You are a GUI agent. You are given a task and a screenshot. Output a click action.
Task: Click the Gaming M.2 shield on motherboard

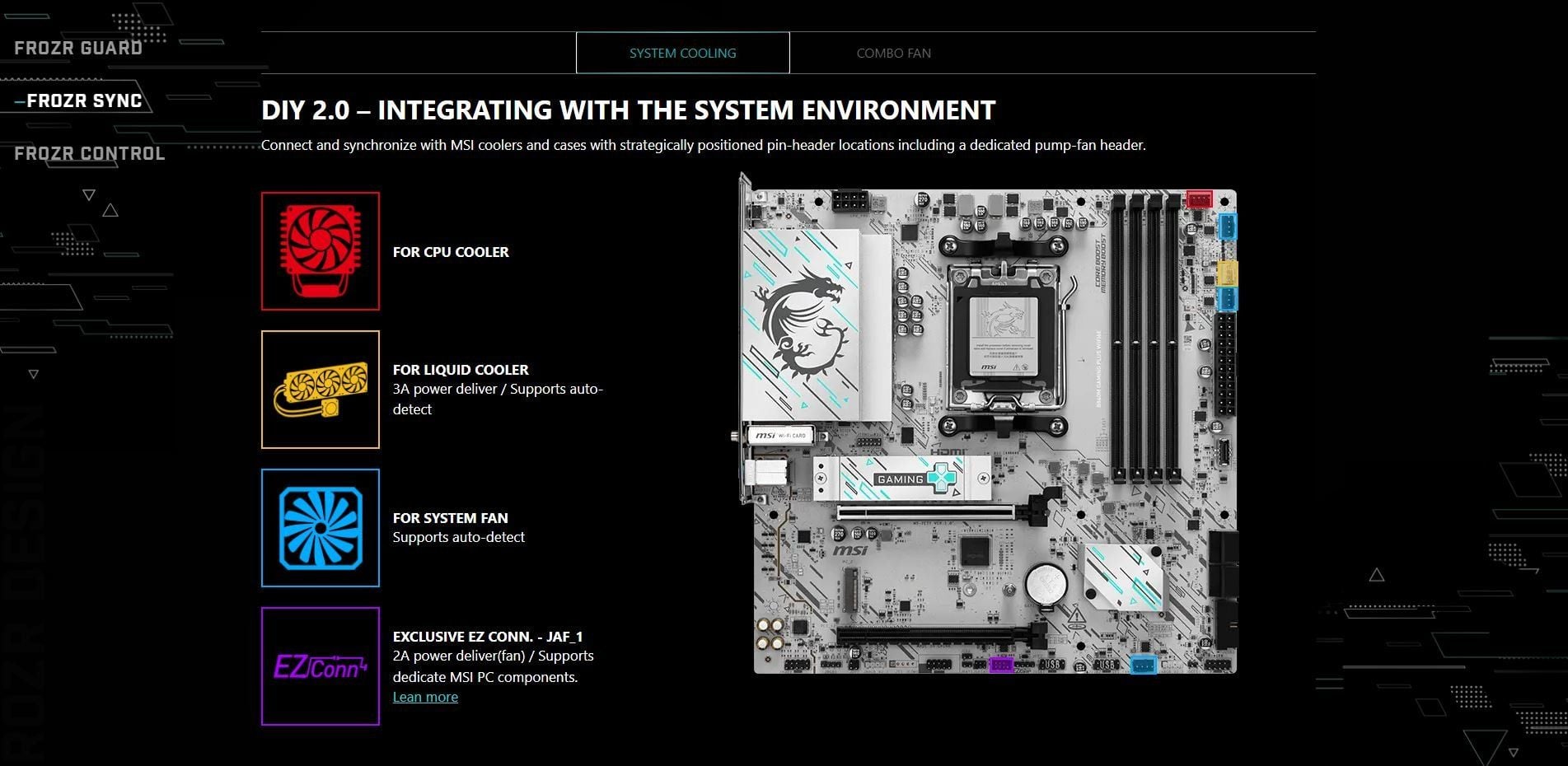(x=902, y=479)
